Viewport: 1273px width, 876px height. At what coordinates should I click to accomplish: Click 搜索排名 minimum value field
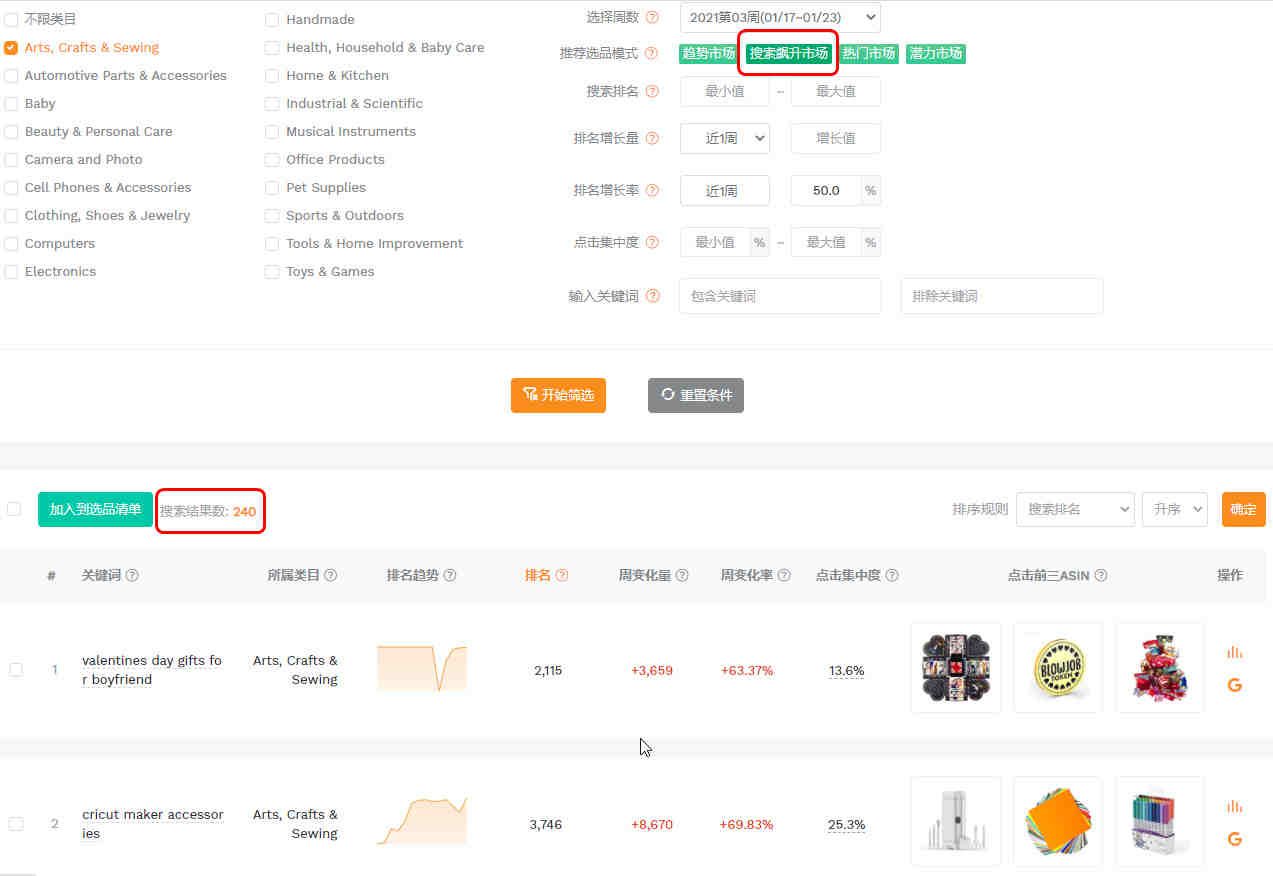725,91
